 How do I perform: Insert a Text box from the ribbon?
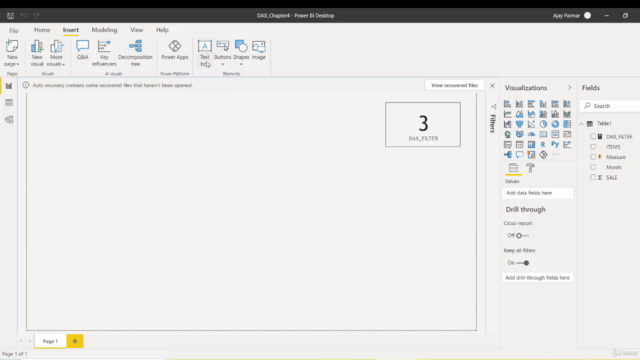[x=204, y=53]
